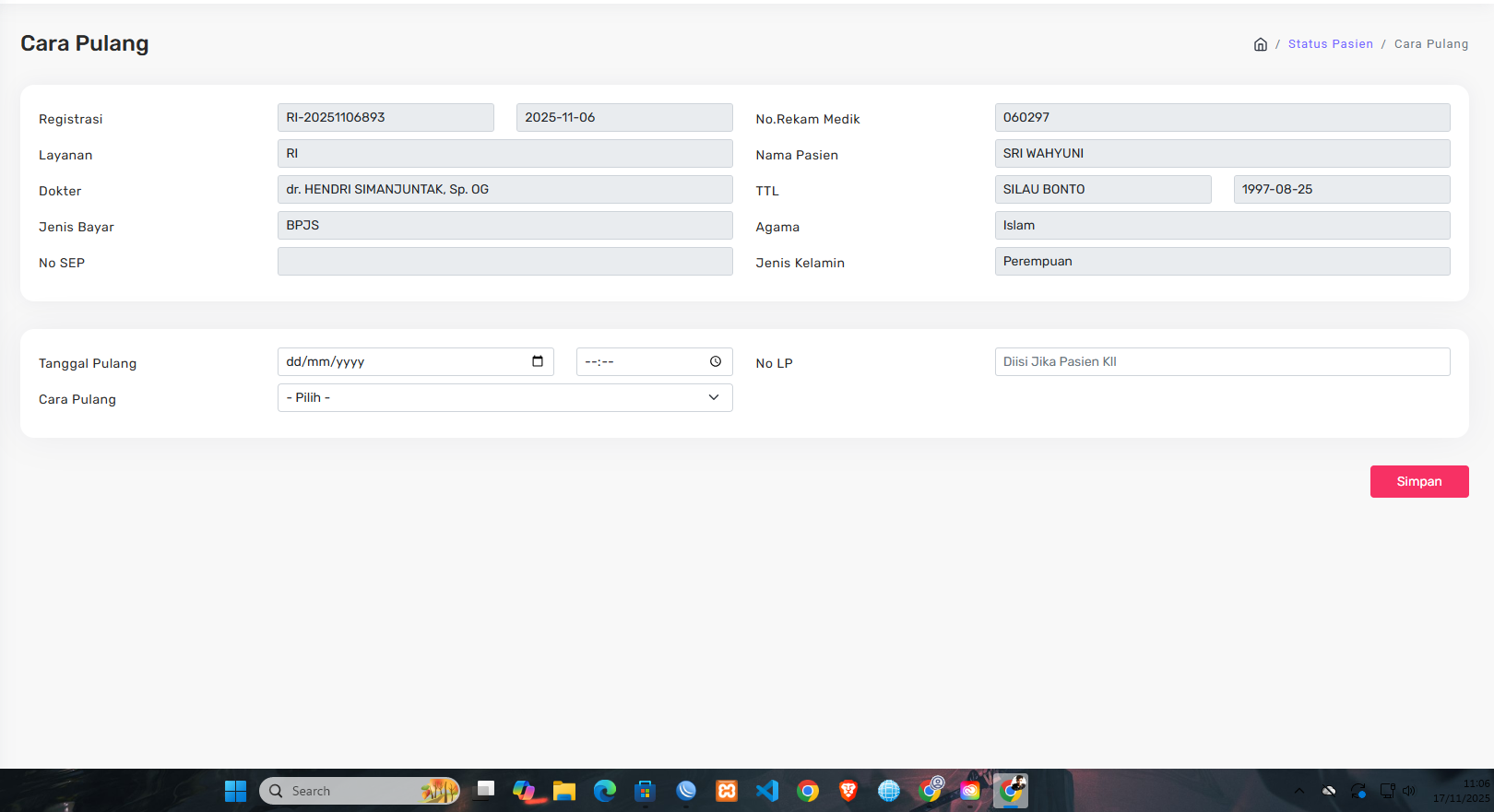Open the volume control in system tray
1494x812 pixels.
coord(1408,791)
